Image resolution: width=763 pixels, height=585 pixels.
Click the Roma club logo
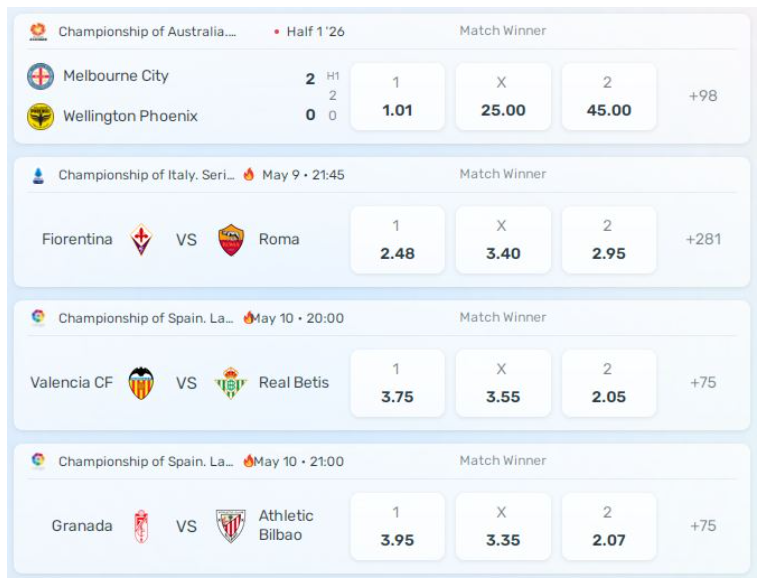[231, 239]
